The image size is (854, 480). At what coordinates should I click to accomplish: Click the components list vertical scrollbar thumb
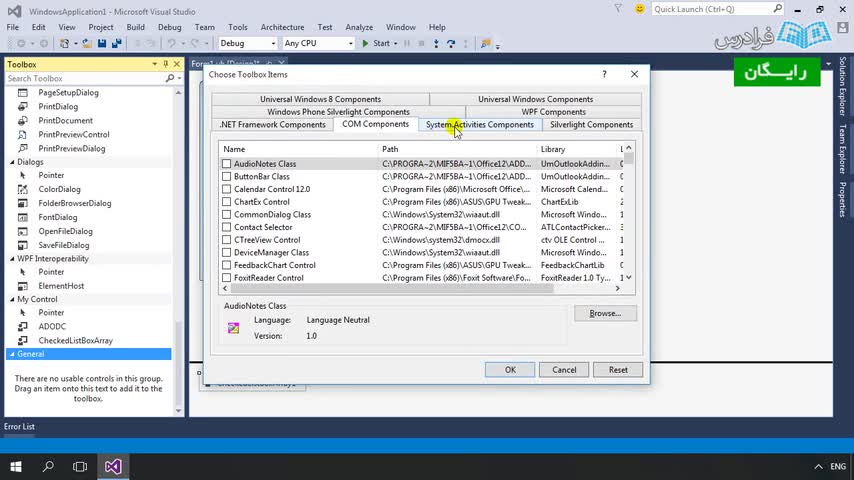629,158
